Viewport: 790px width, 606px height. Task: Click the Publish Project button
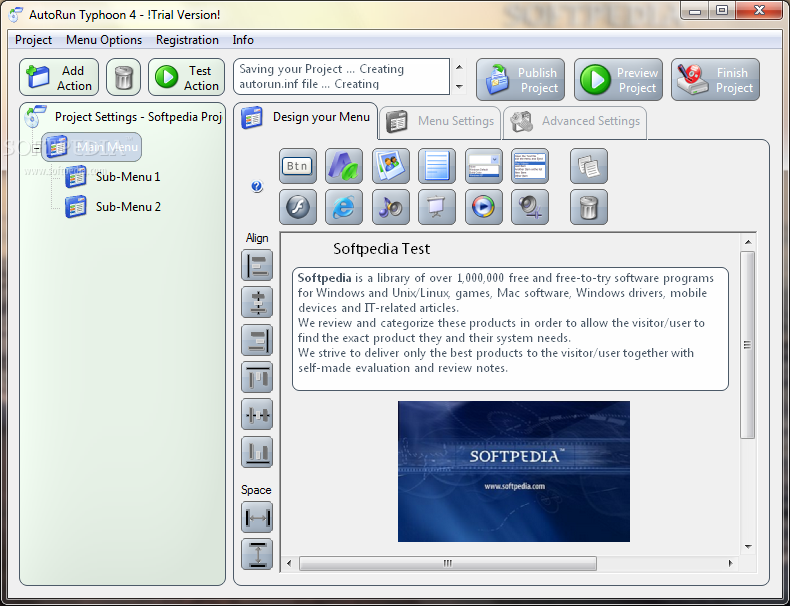tap(520, 80)
